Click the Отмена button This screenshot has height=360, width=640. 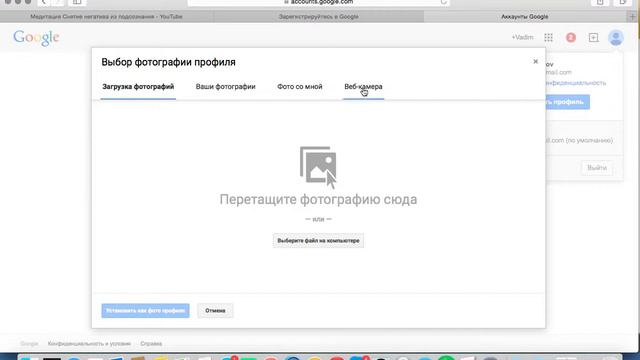(215, 311)
